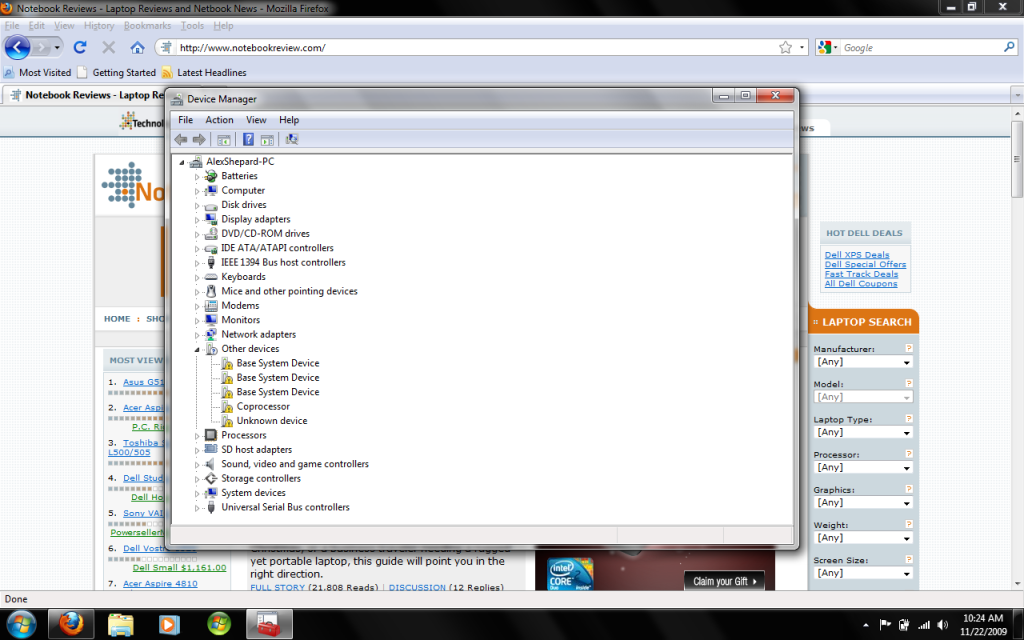
Task: Expand Universal Serial Bus controllers node
Action: click(197, 507)
